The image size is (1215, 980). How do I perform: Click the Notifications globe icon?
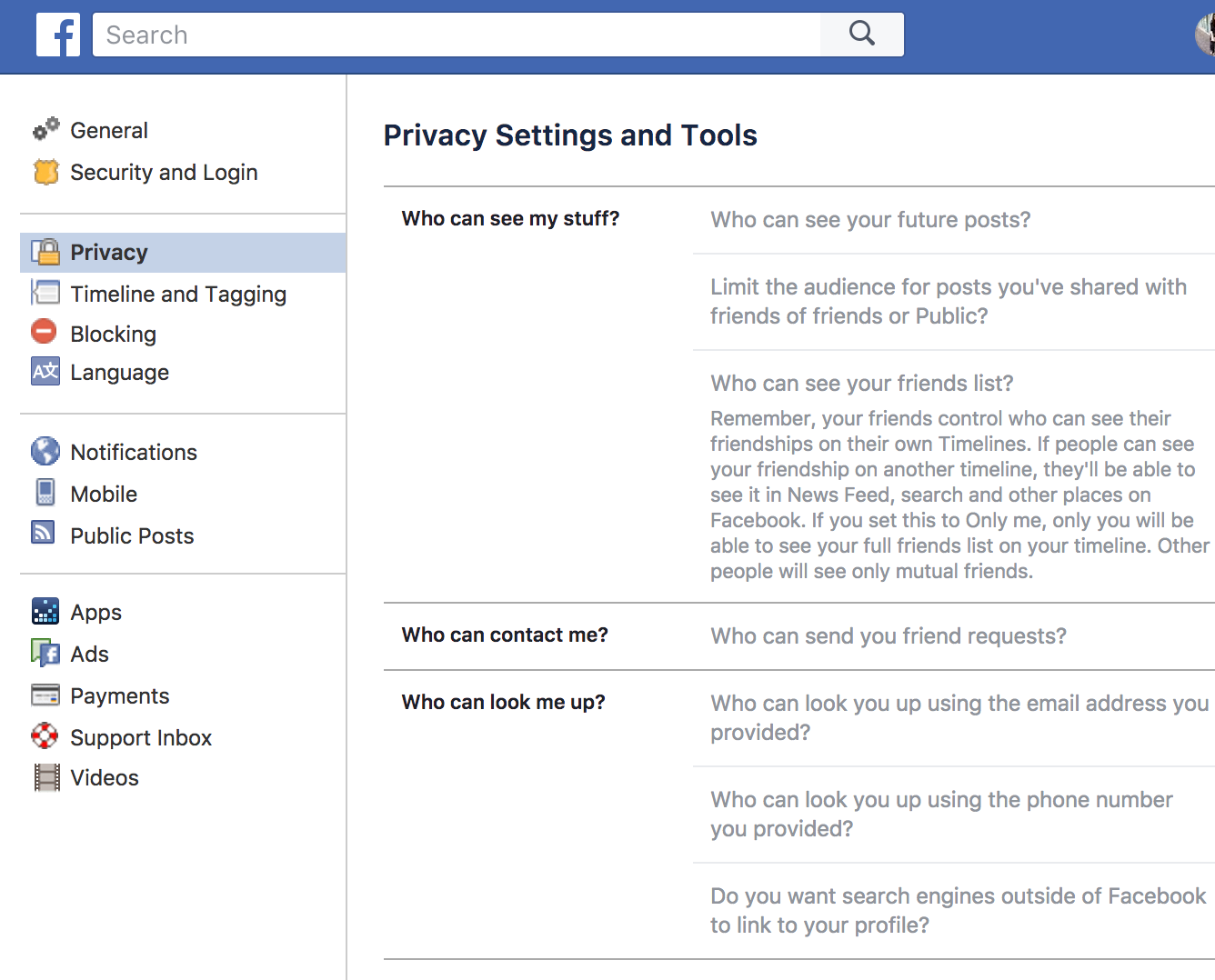click(x=45, y=451)
